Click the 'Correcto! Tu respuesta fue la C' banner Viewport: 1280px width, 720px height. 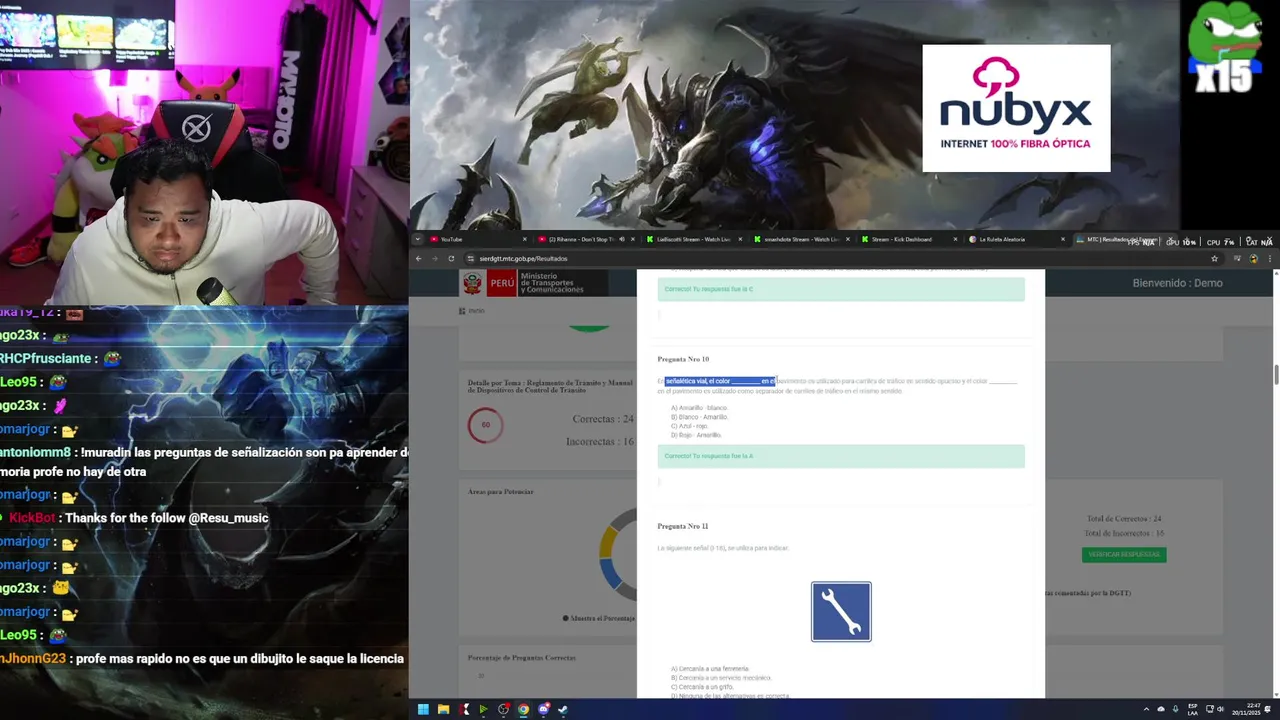click(x=841, y=289)
